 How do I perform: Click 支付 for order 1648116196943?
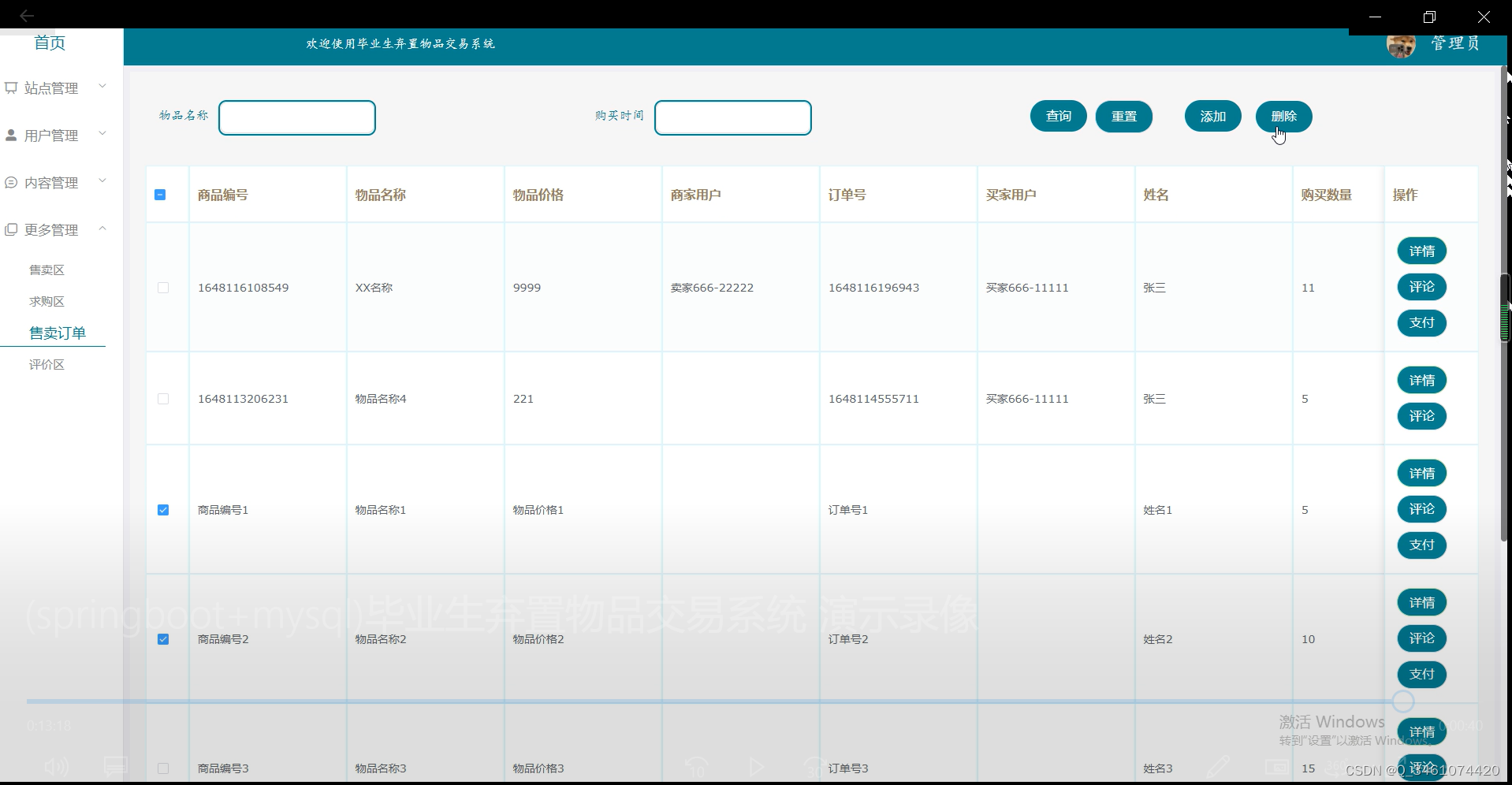[1422, 322]
